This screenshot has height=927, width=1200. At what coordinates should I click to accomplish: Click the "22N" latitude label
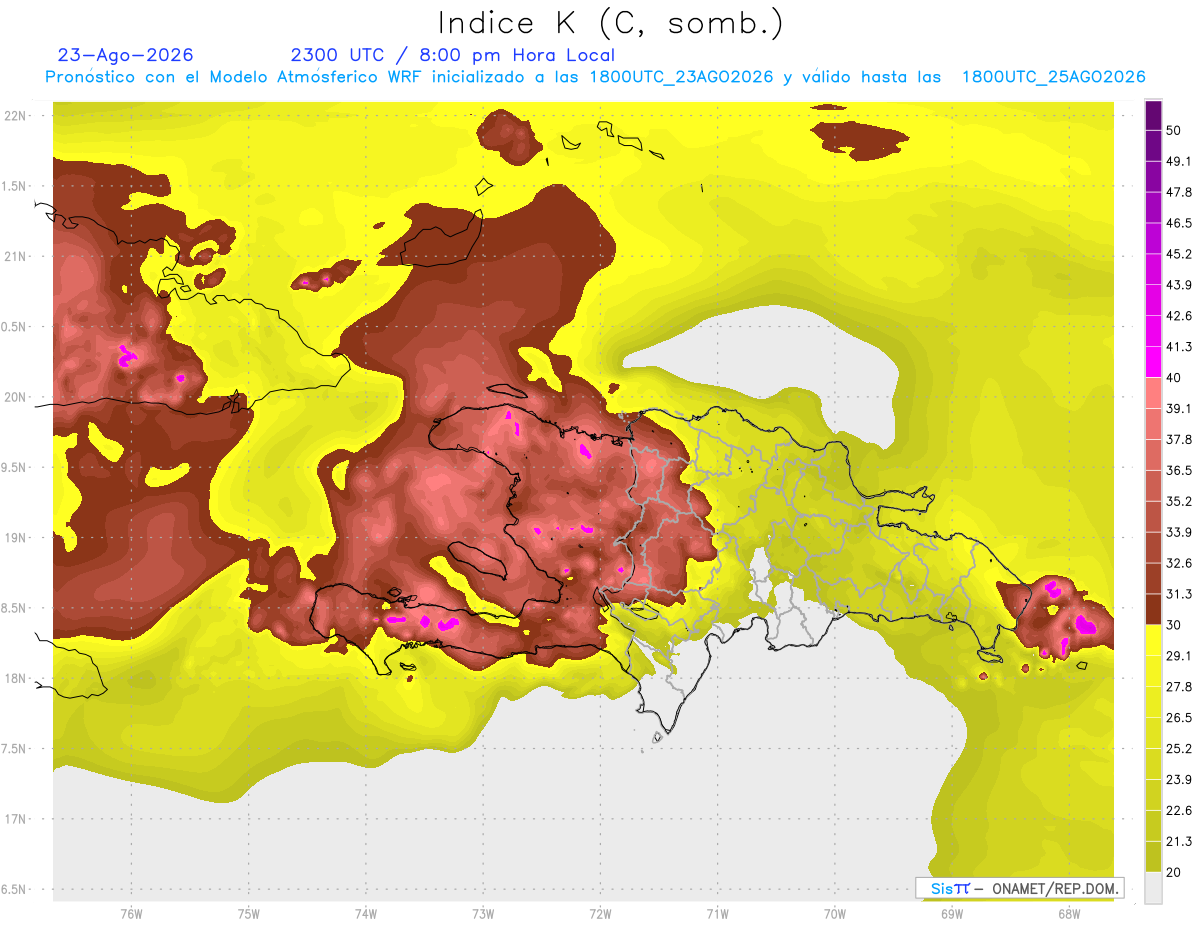[x=16, y=116]
